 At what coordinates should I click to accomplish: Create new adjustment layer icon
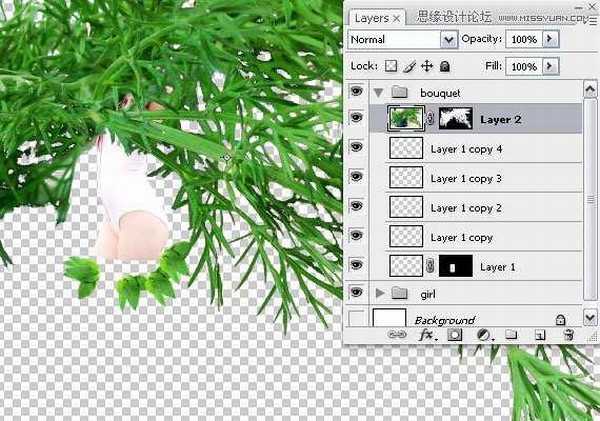[482, 336]
